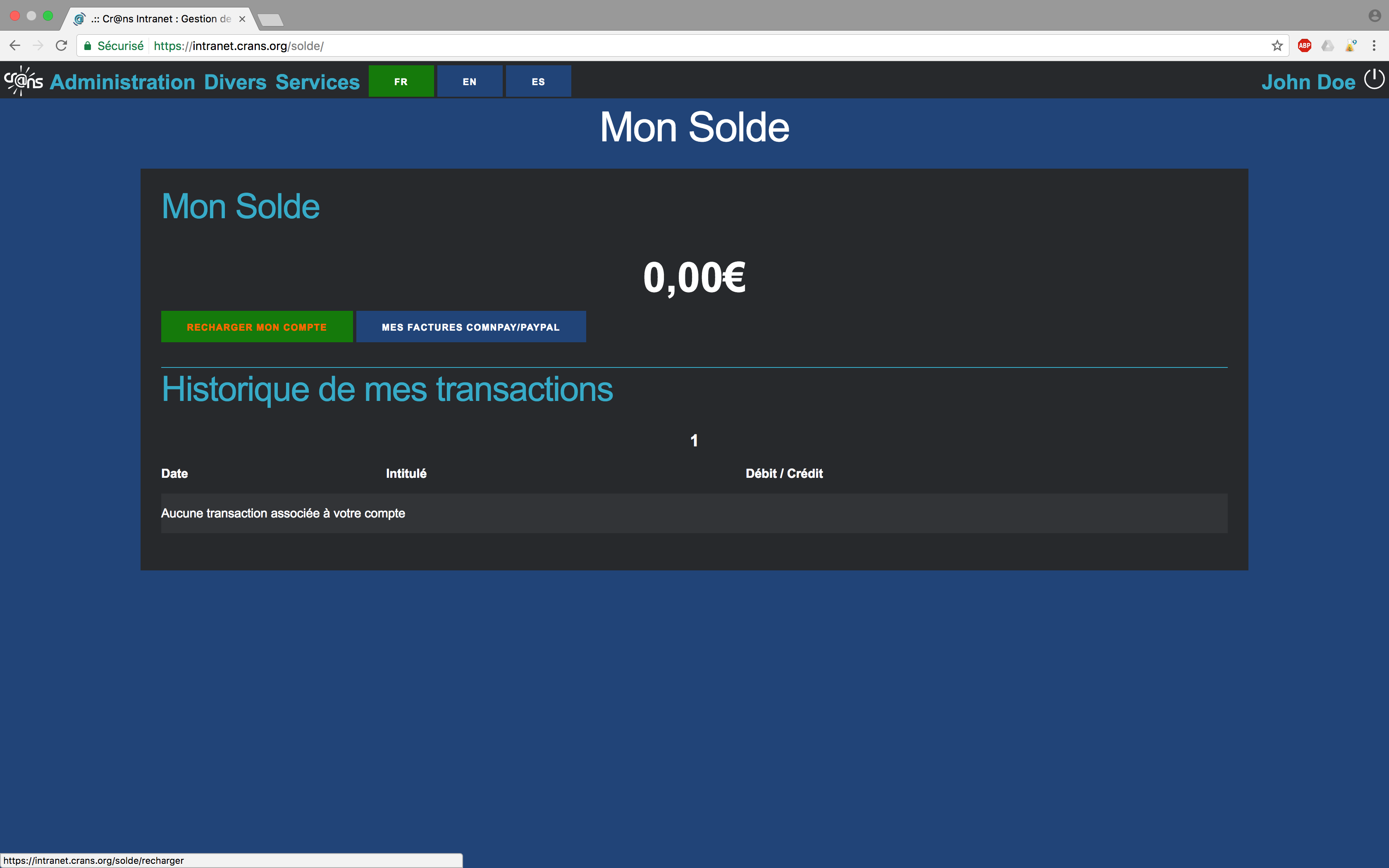Open the Adblock Plus extension icon
1389x868 pixels.
click(x=1305, y=46)
